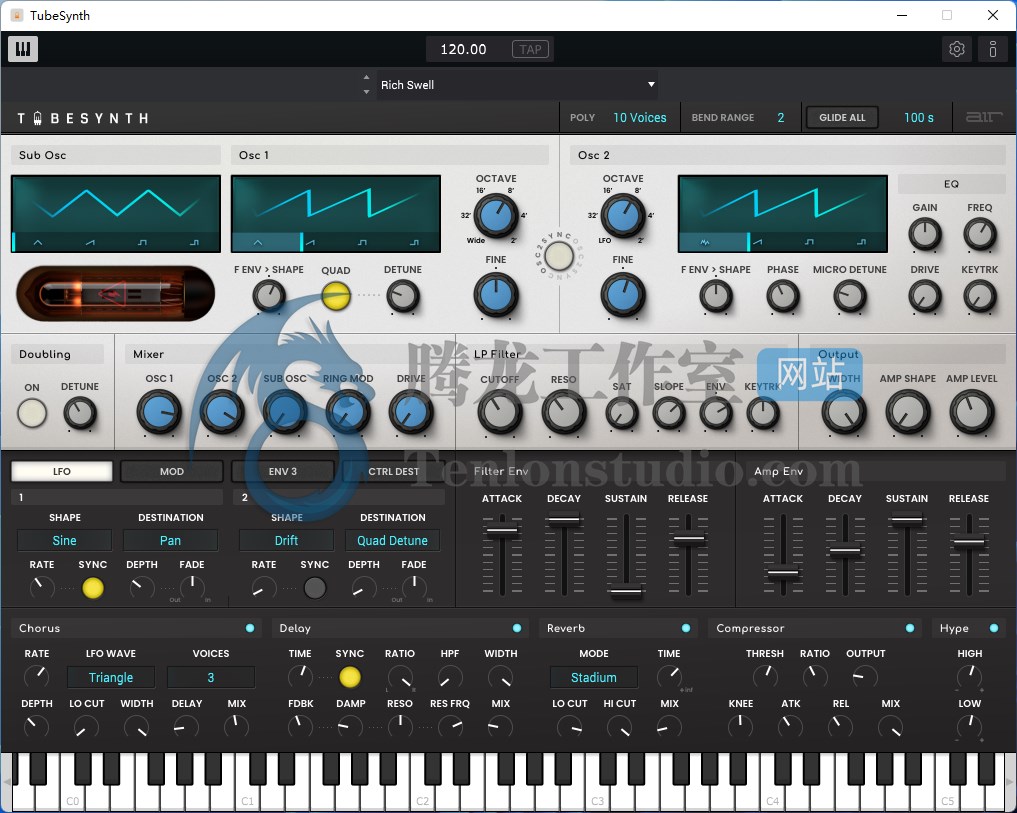
Task: Click the Delay FDBK knob
Action: 300,726
